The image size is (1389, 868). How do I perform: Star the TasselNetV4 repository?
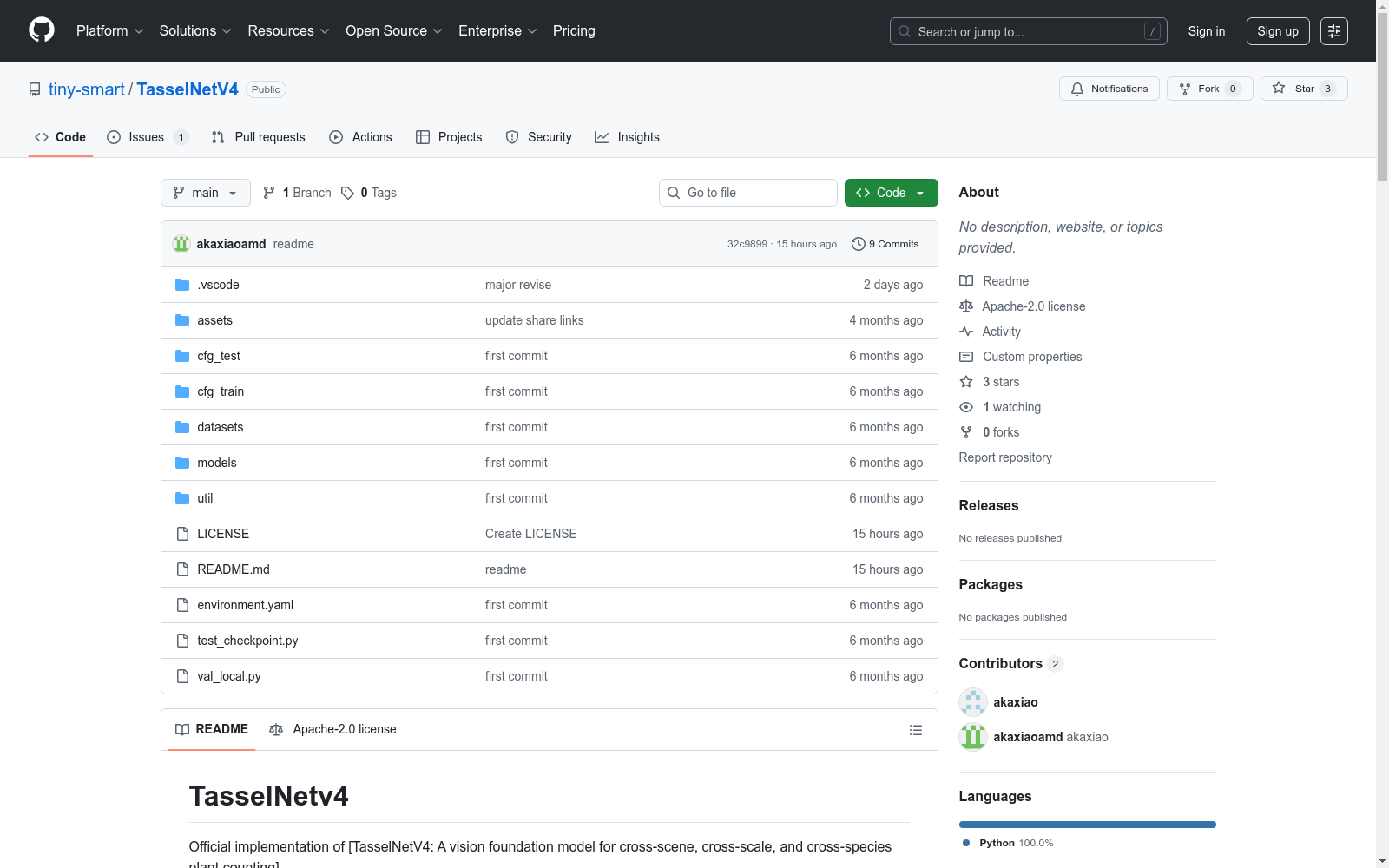(1304, 89)
